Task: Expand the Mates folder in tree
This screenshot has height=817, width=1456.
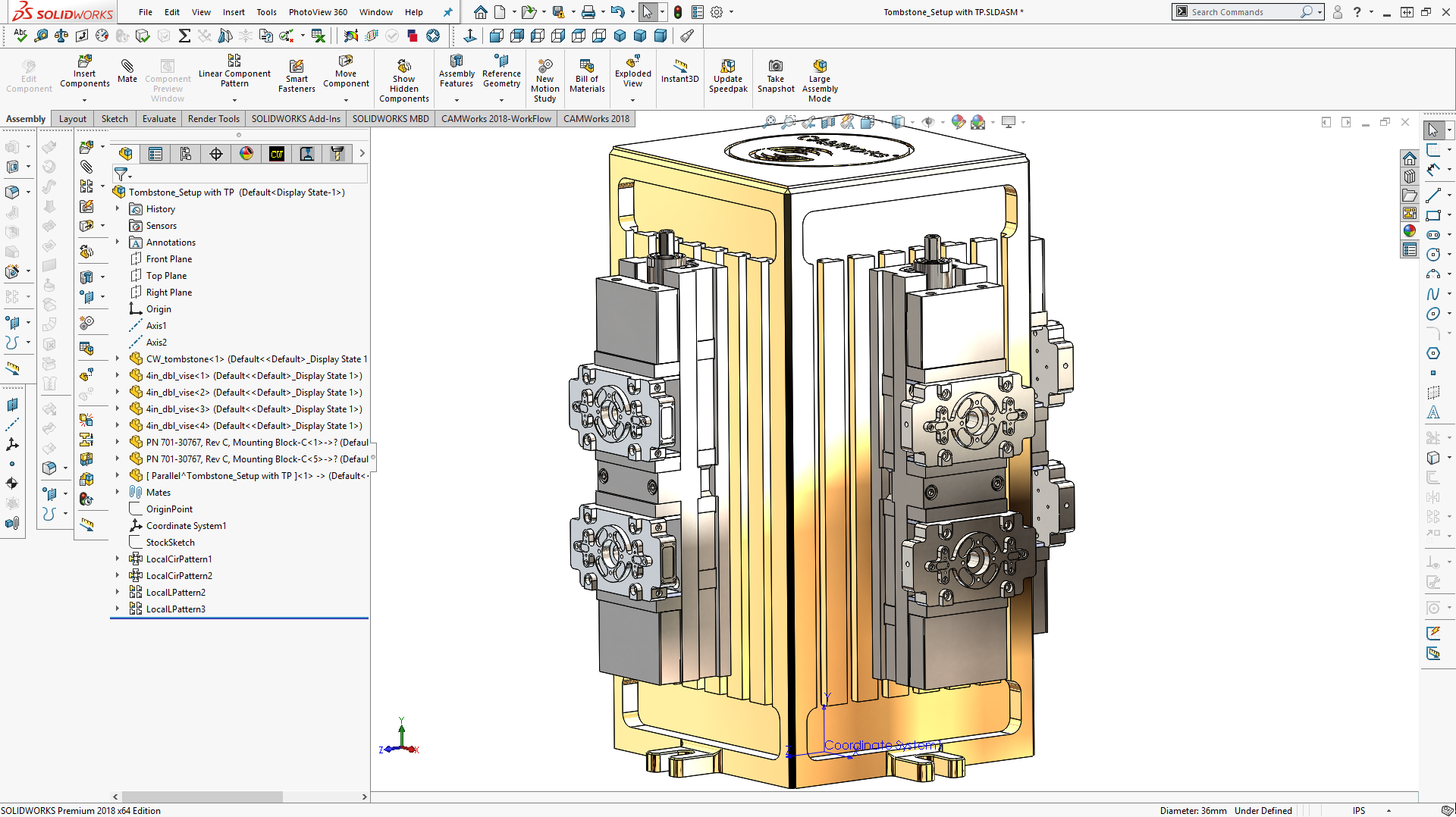Action: tap(118, 493)
